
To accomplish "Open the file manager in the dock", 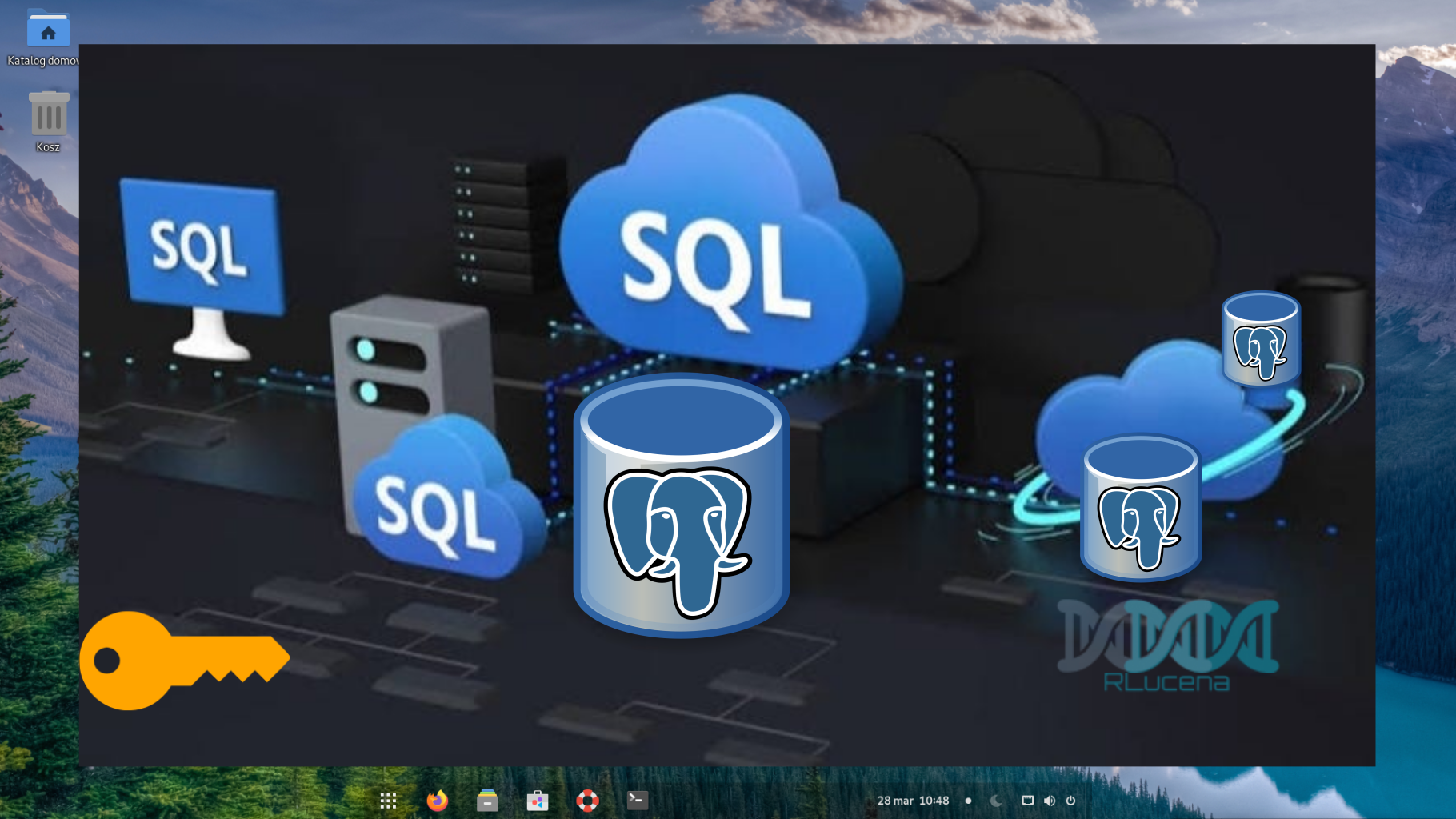I will [487, 801].
